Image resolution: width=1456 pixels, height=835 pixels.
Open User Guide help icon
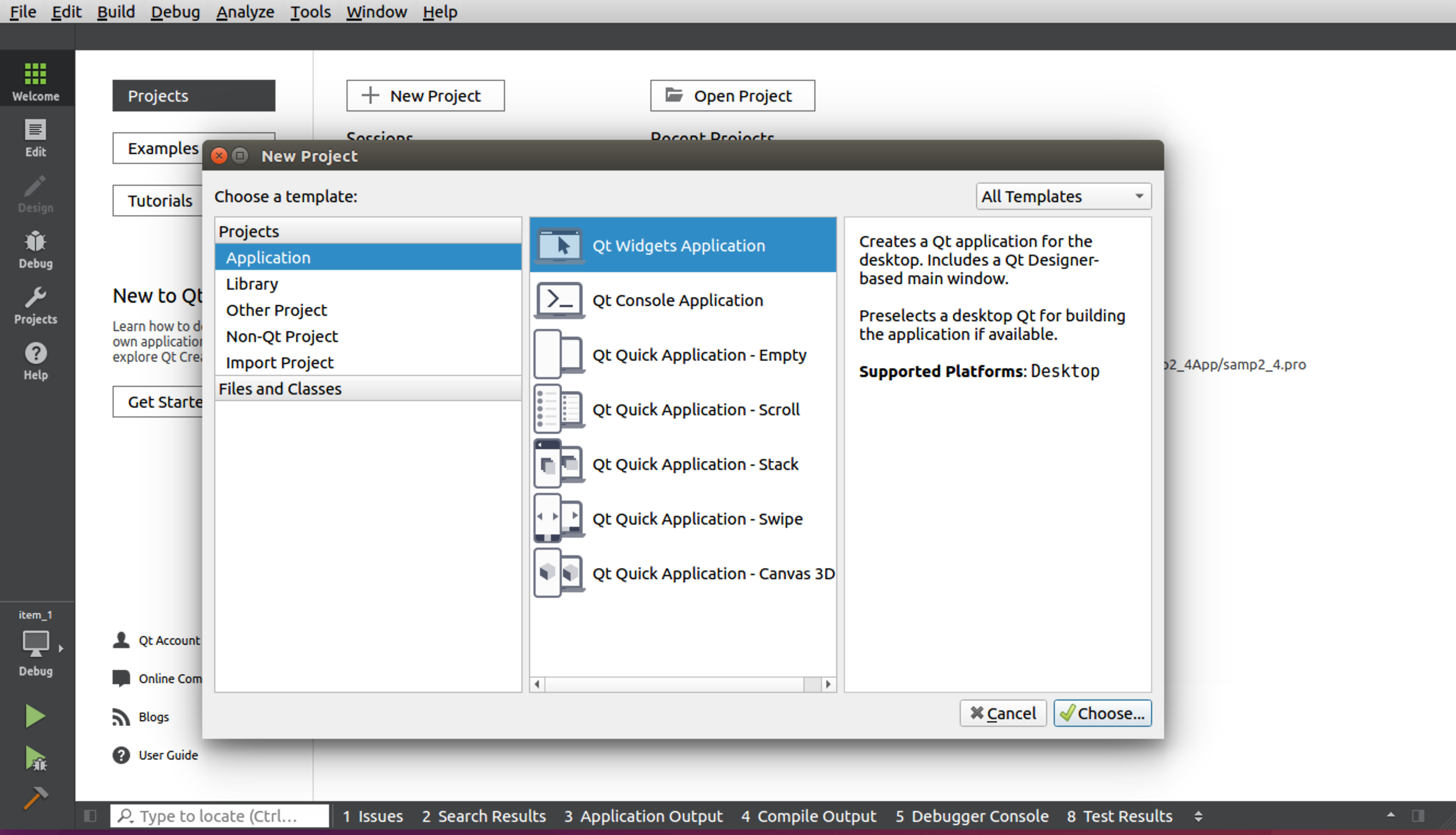[121, 755]
